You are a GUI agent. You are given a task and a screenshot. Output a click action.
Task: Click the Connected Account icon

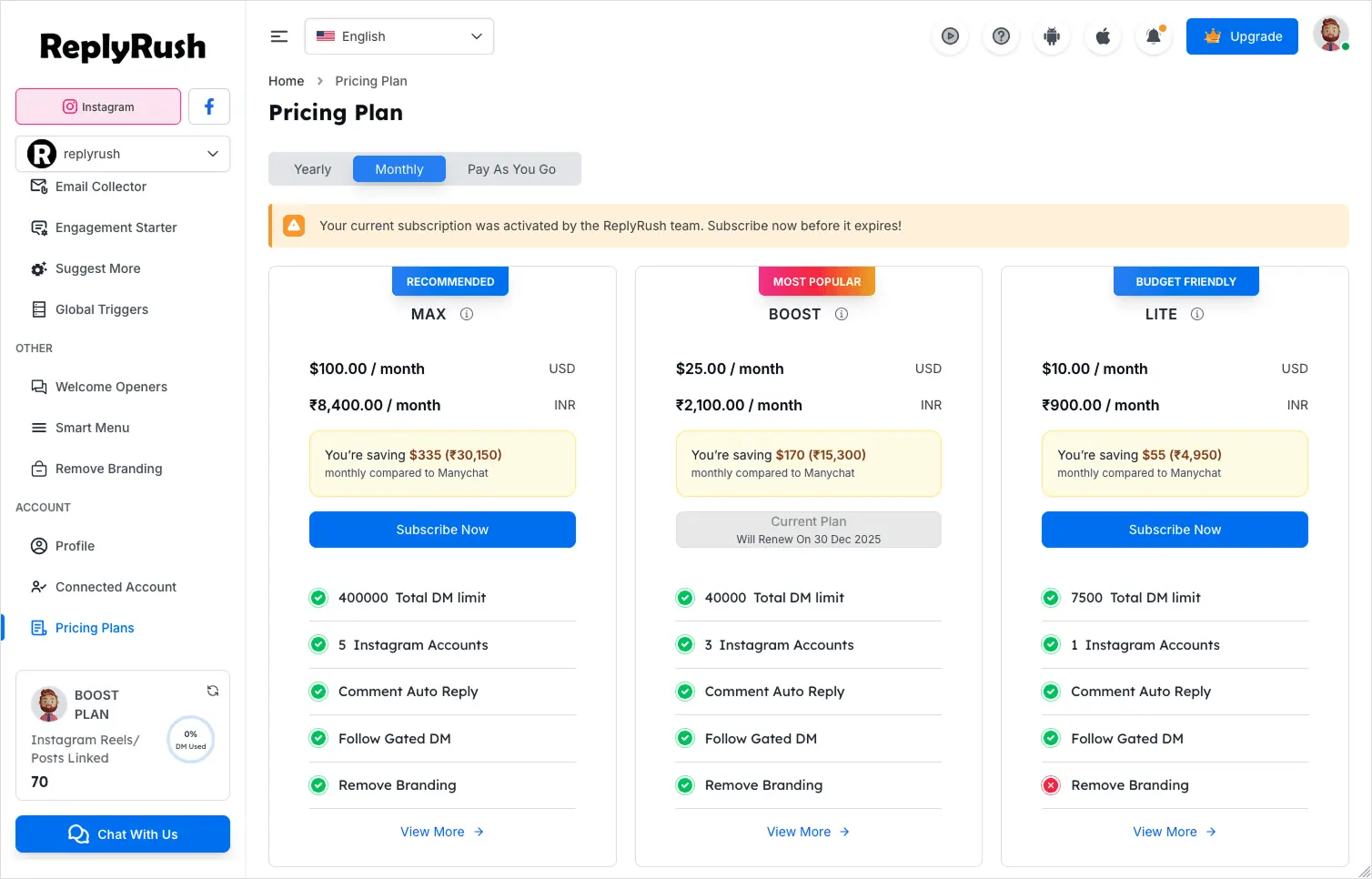[x=39, y=587]
